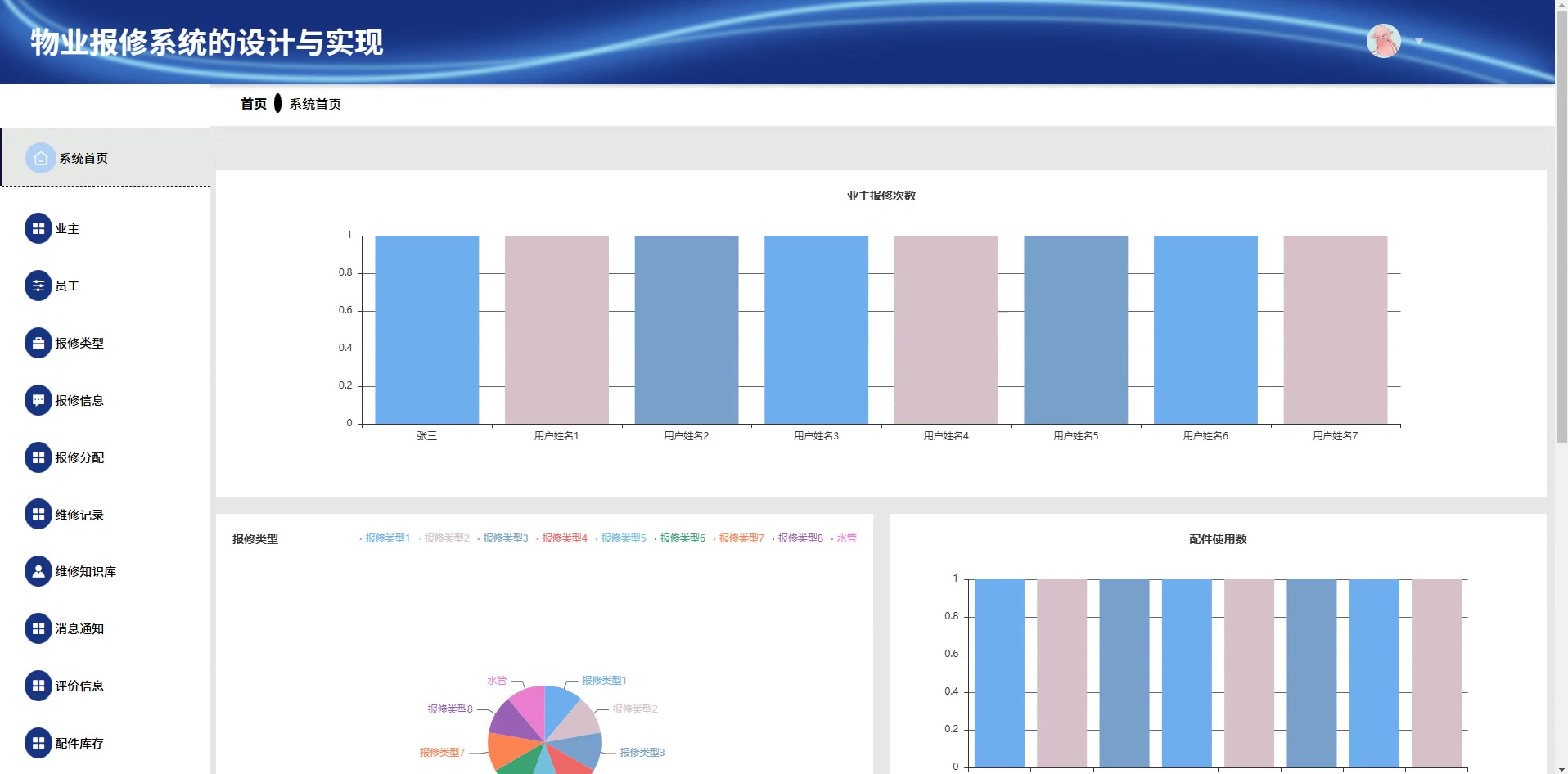Image resolution: width=1568 pixels, height=774 pixels.
Task: Click the home icon beside 系统首页 in sidebar
Action: tap(41, 158)
